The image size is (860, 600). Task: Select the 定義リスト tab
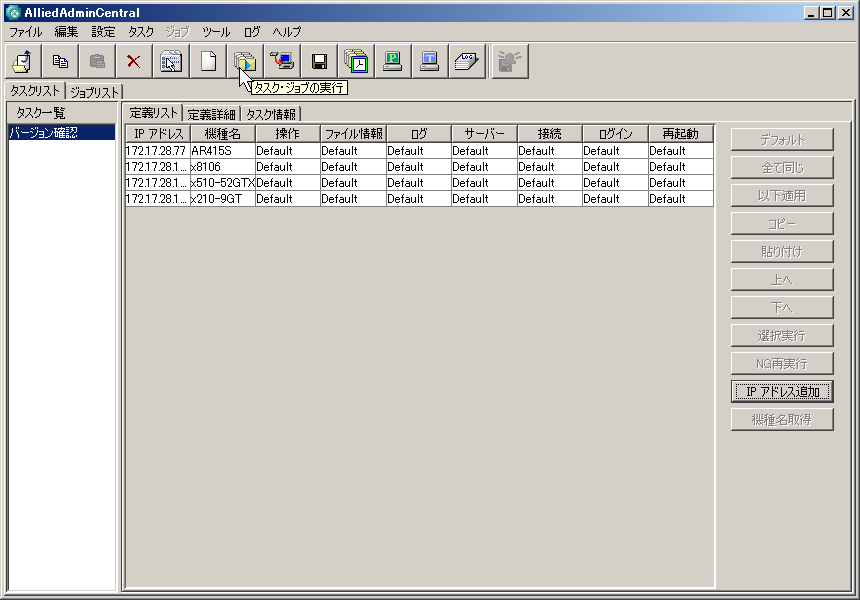point(153,113)
